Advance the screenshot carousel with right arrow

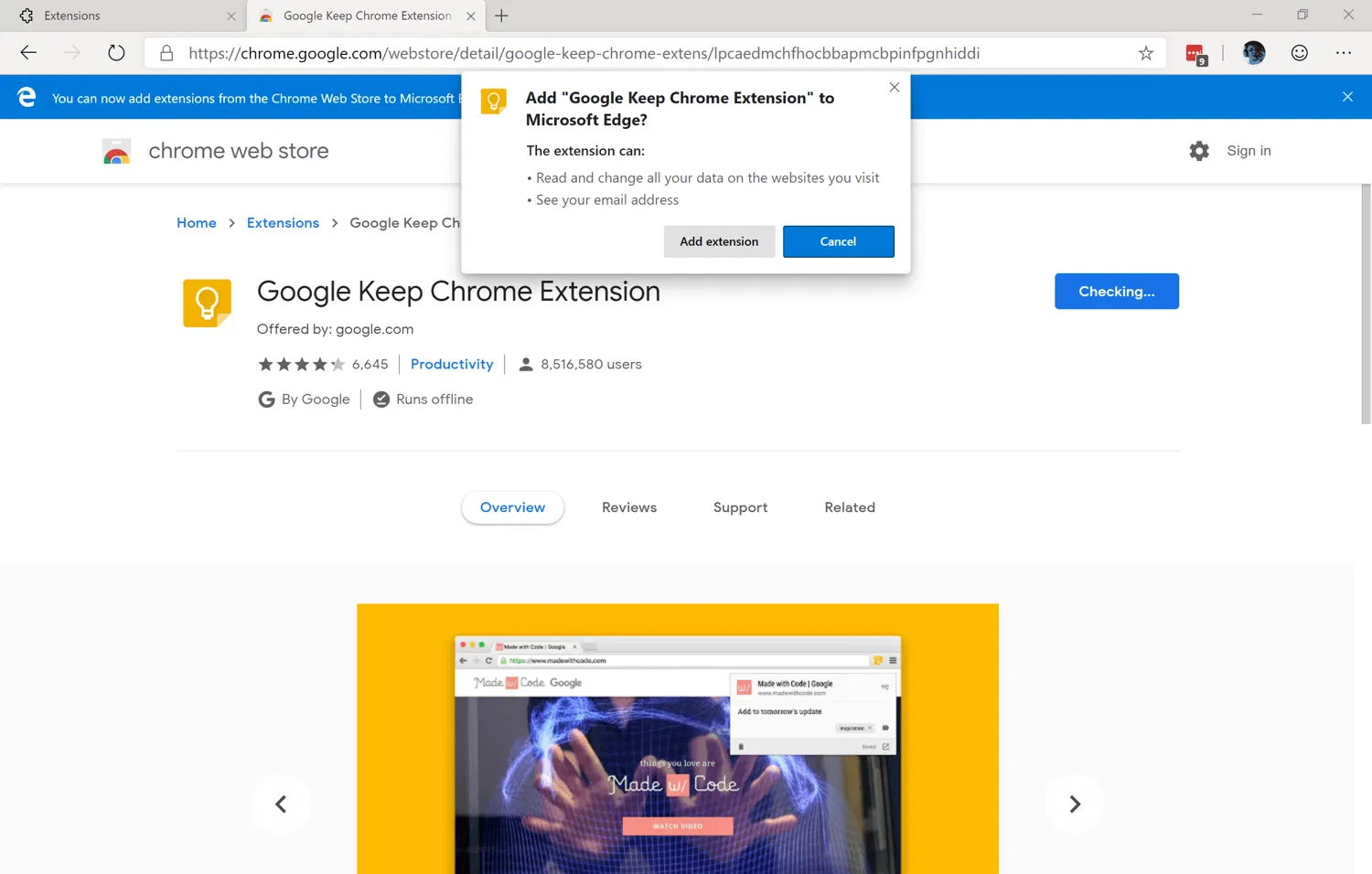point(1075,804)
